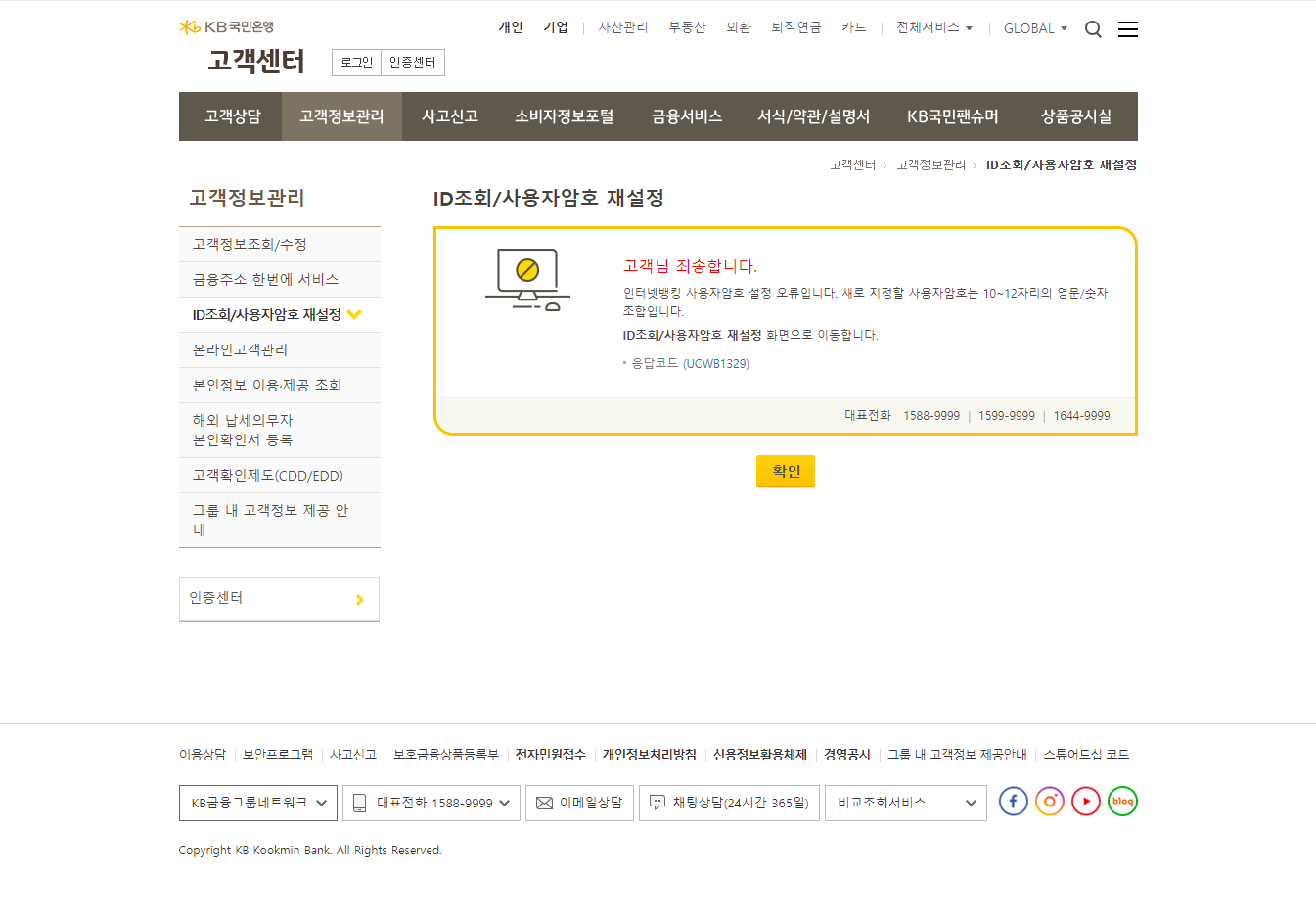Viewport: 1316px width, 921px height.
Task: Open 카드 top link
Action: 854,27
